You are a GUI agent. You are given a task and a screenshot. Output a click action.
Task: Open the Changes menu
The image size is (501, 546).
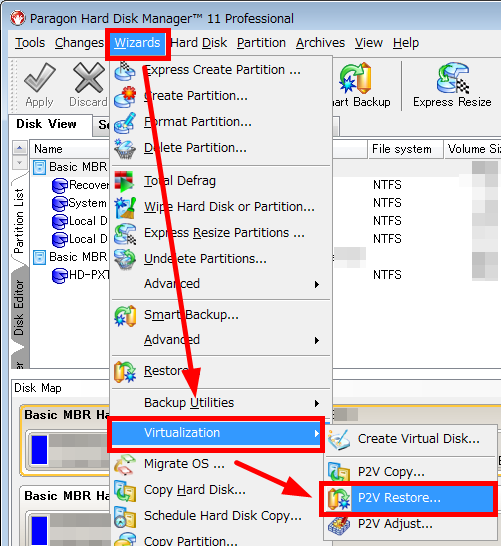pyautogui.click(x=79, y=43)
